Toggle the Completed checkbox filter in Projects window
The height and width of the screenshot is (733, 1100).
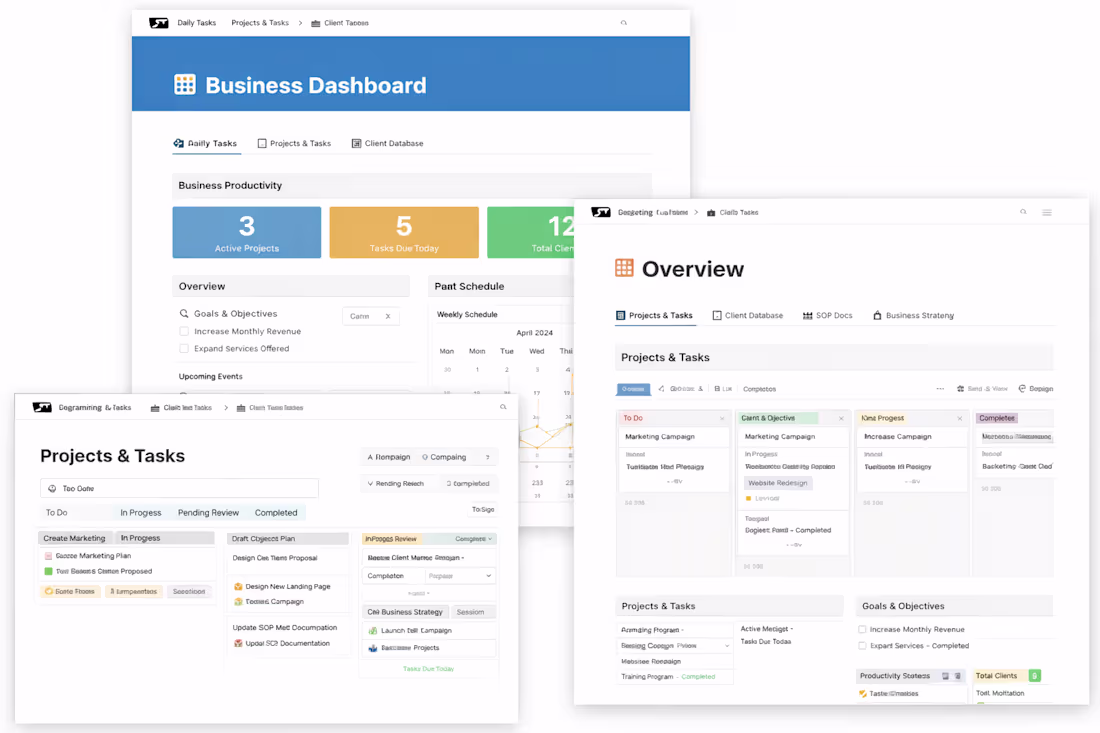pyautogui.click(x=449, y=483)
